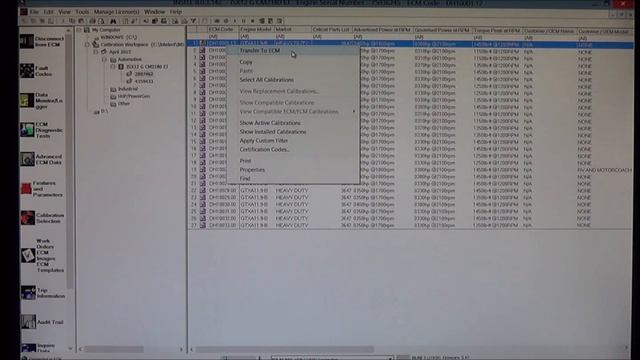
Task: Click the funnel filter toolbar icon
Action: point(193,21)
